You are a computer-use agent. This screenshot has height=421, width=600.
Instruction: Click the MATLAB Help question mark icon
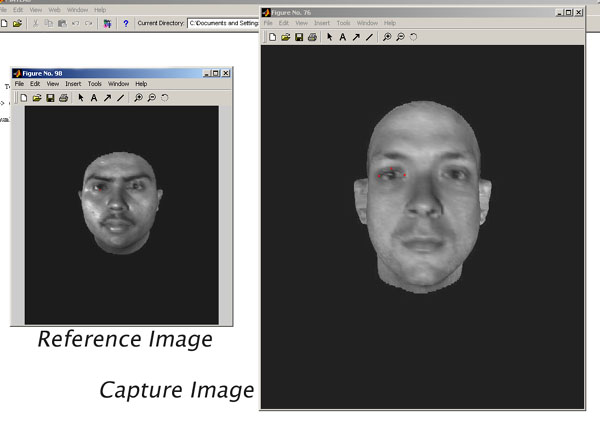[x=125, y=22]
